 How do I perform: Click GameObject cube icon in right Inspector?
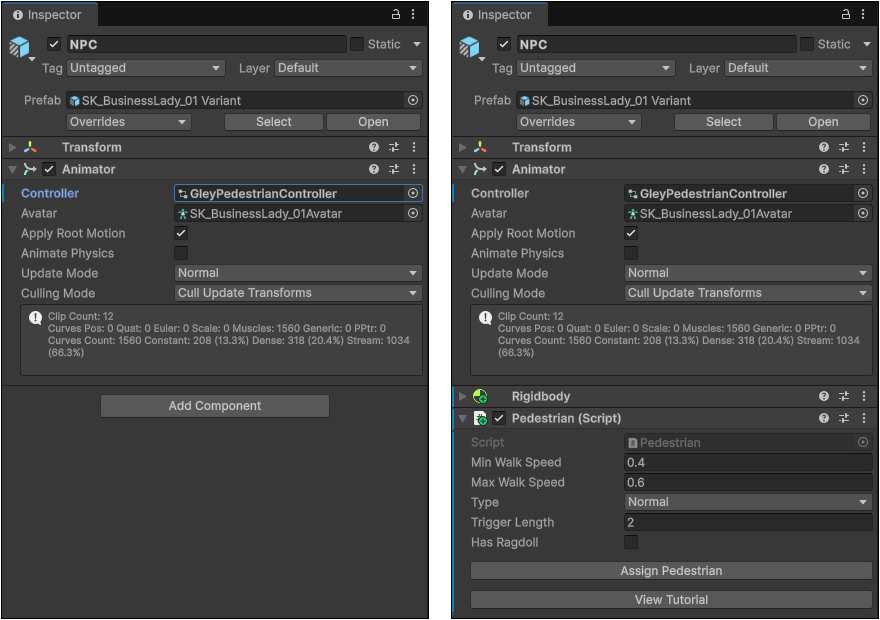coord(470,47)
